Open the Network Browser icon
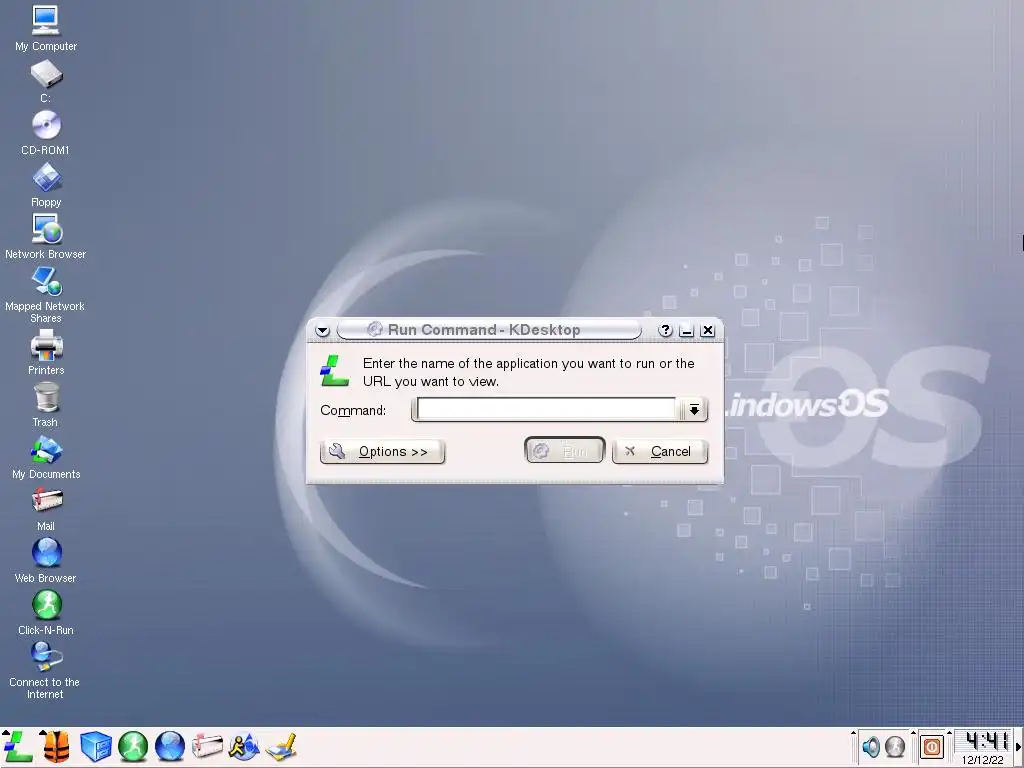This screenshot has height=768, width=1024. click(x=46, y=237)
